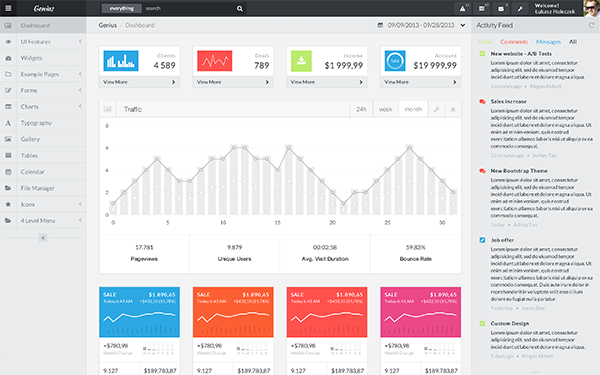Click the orange SALE card
This screenshot has height=375, width=600.
(x=233, y=312)
